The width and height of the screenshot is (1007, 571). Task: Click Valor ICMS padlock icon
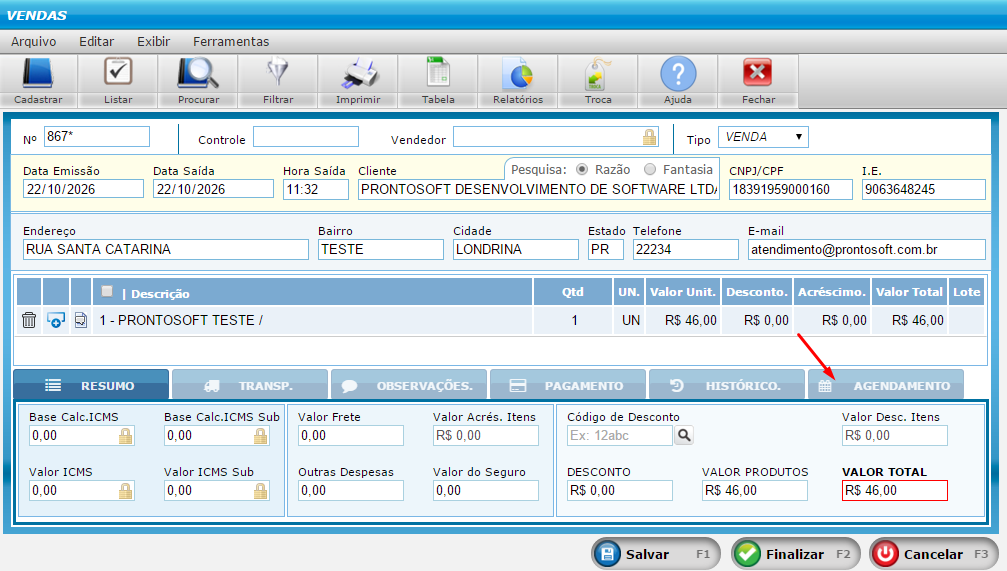(x=125, y=491)
